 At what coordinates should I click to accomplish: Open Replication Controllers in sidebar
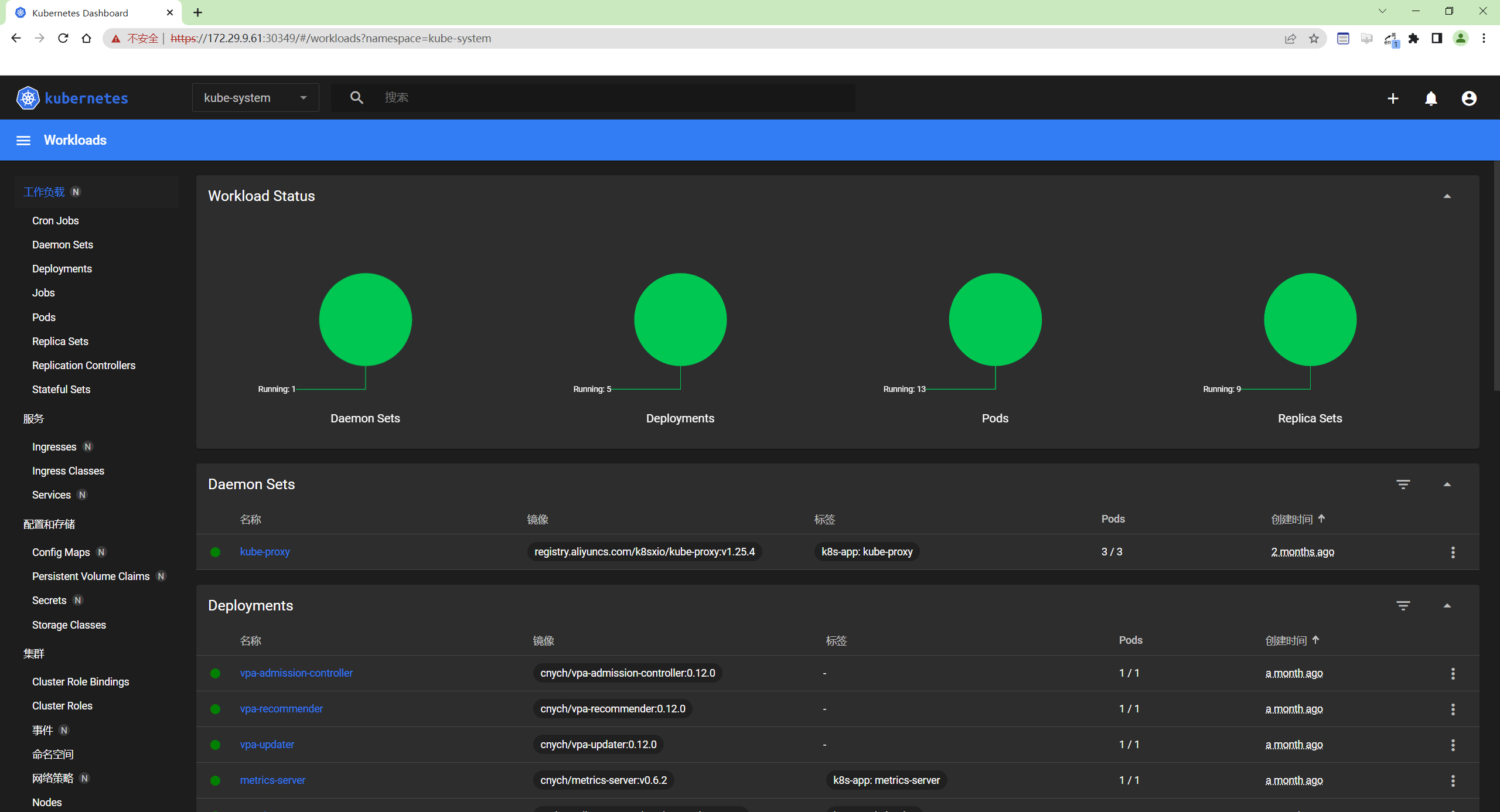click(84, 366)
